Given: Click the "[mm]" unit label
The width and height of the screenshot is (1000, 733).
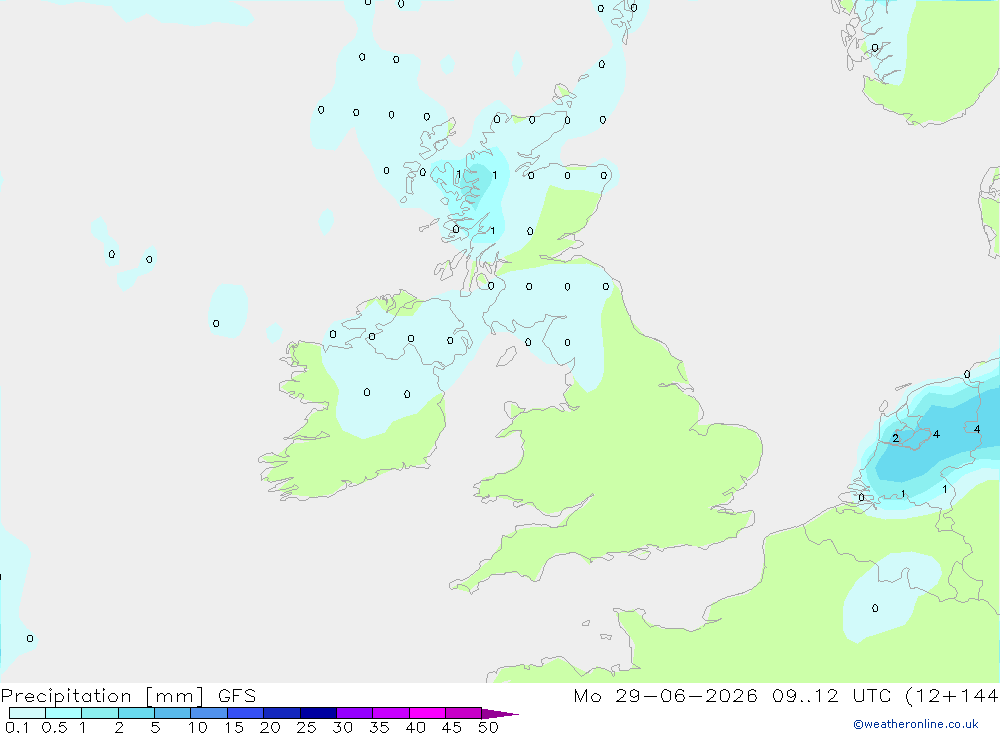Looking at the screenshot, I should 175,696.
